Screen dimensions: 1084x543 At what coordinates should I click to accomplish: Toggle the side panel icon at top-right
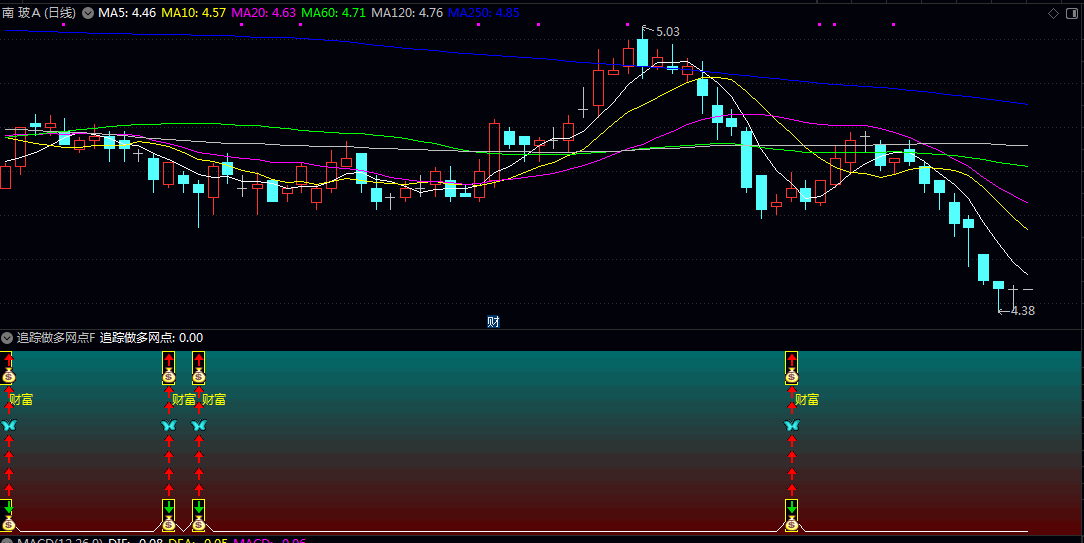(1070, 13)
